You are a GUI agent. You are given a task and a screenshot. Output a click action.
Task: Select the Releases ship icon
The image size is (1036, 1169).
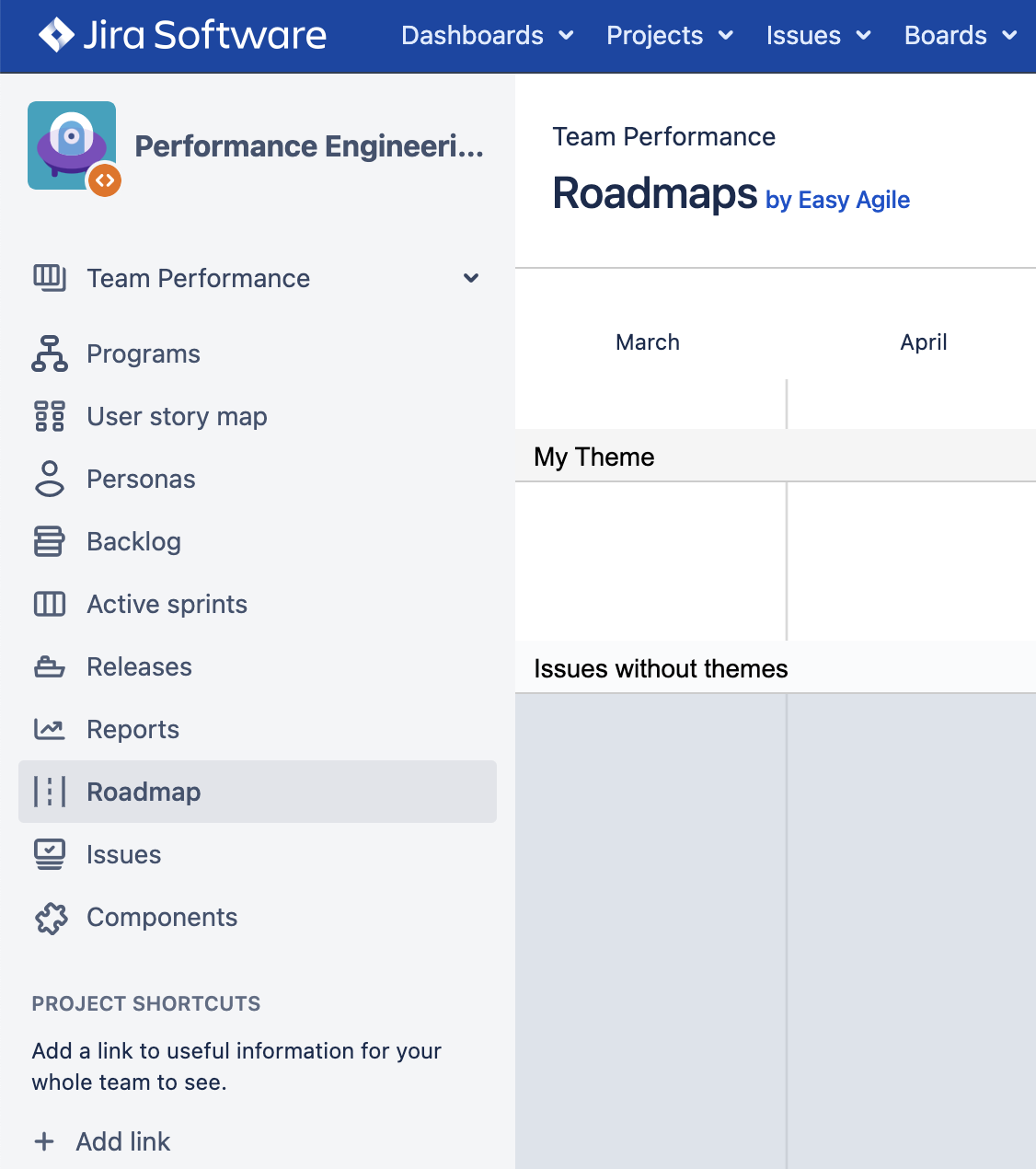click(x=50, y=666)
